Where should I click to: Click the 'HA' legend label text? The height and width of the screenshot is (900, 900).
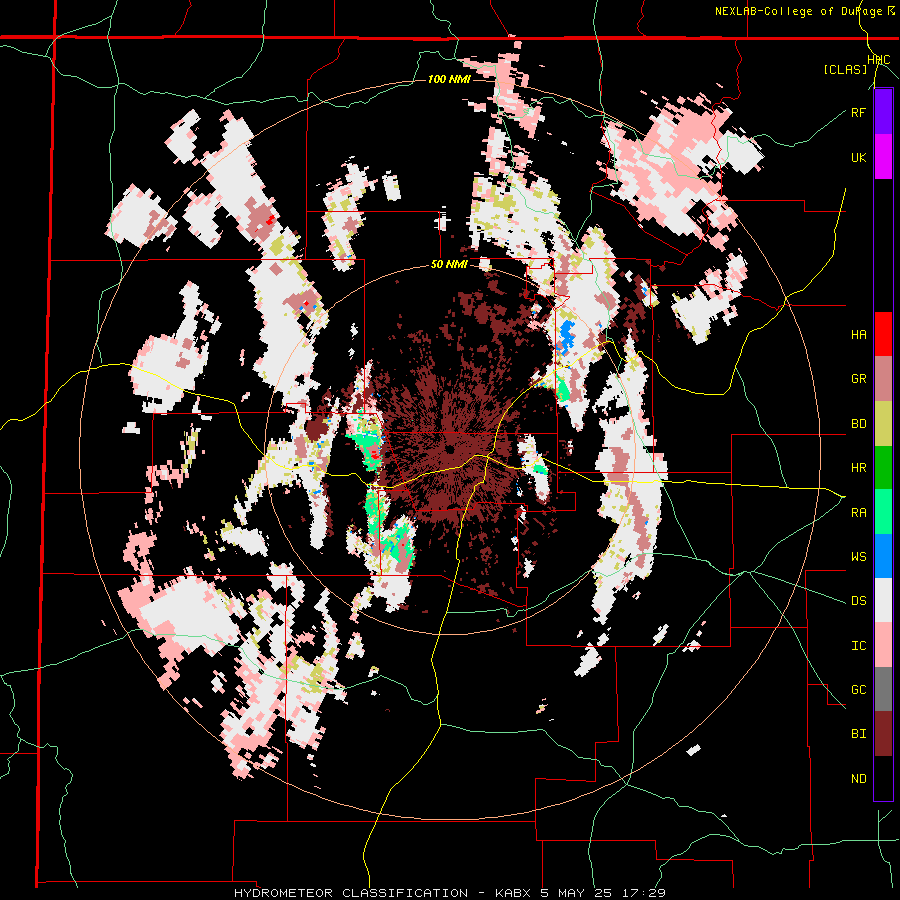[x=858, y=335]
